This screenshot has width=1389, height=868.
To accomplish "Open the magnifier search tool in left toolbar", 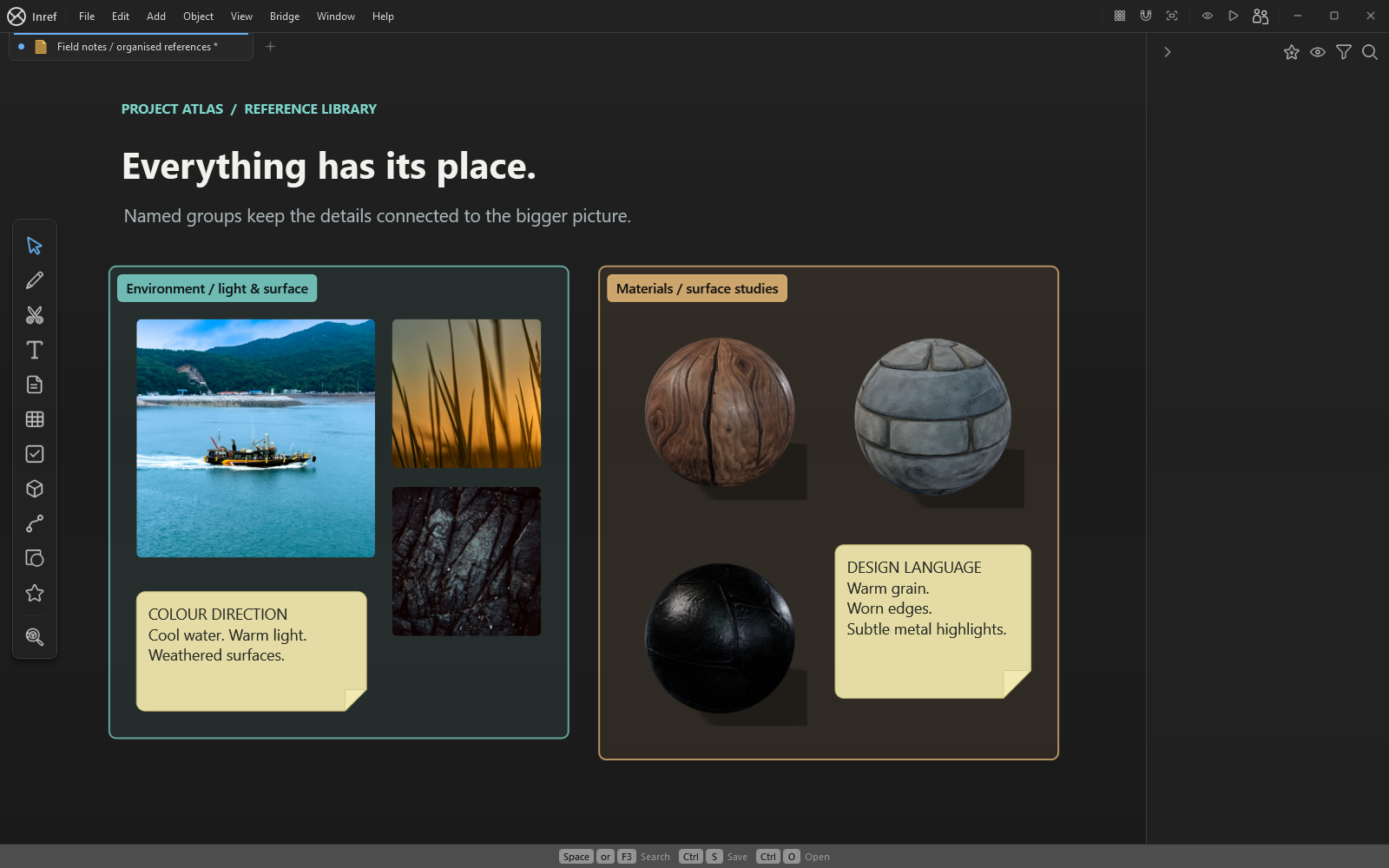I will click(x=35, y=636).
